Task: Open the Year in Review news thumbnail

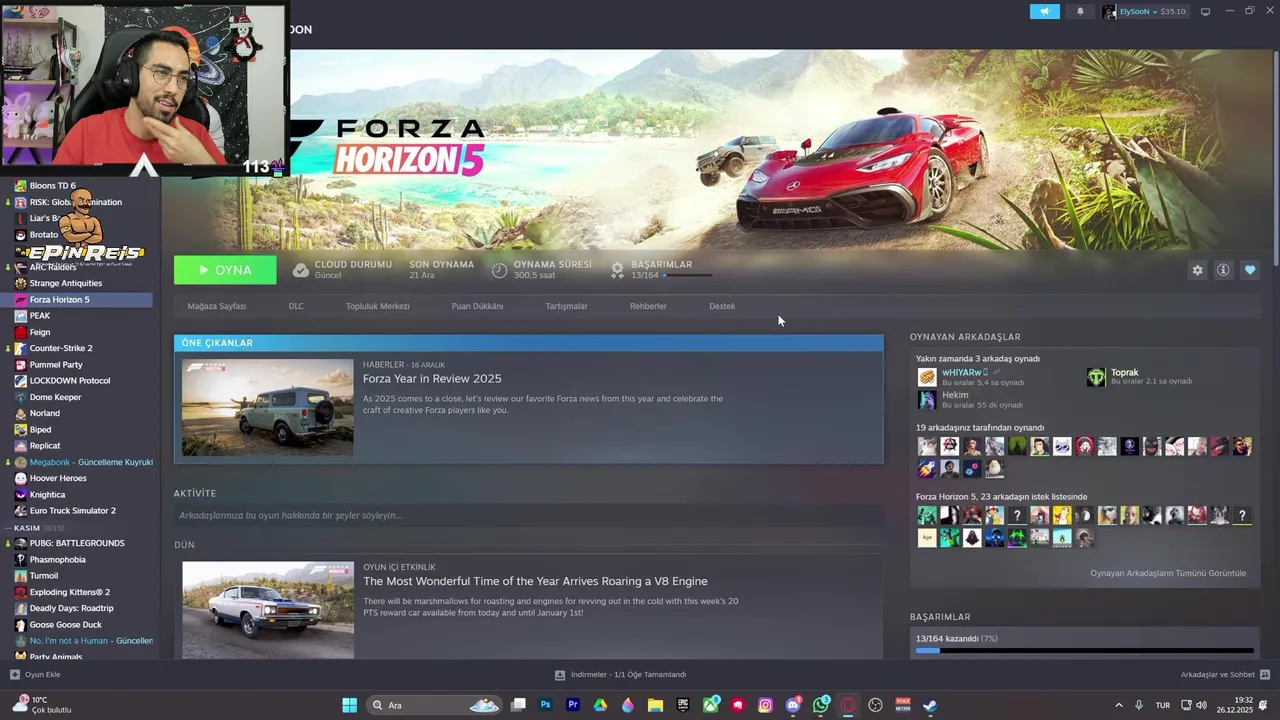Action: click(268, 407)
